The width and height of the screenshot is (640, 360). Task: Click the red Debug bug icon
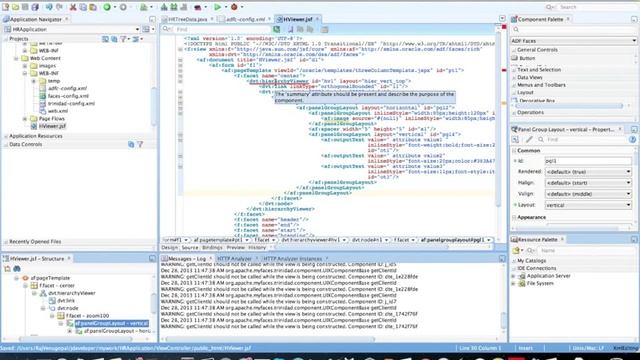[x=234, y=7]
